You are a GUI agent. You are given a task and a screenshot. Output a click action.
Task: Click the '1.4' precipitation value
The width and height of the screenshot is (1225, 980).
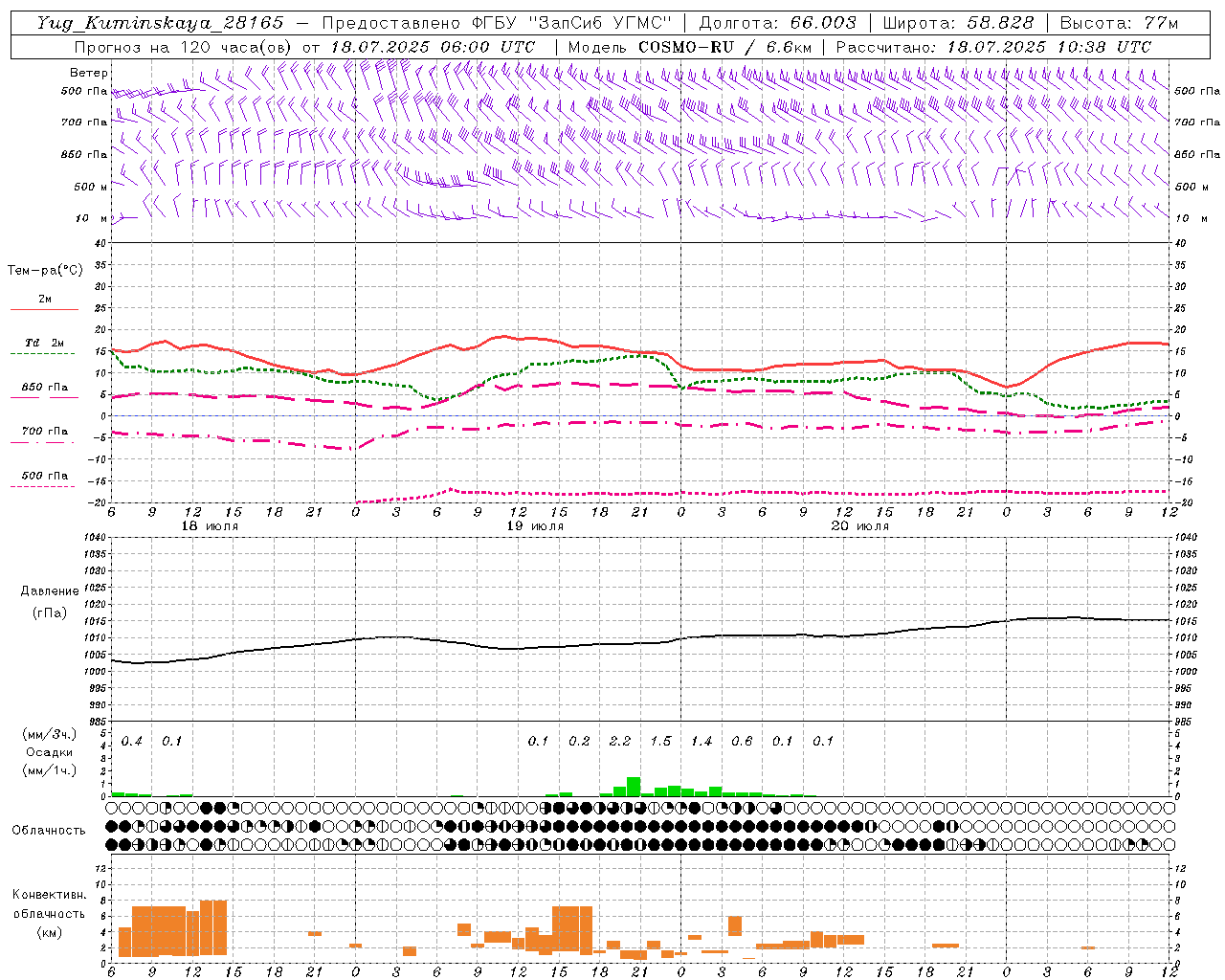pos(702,742)
